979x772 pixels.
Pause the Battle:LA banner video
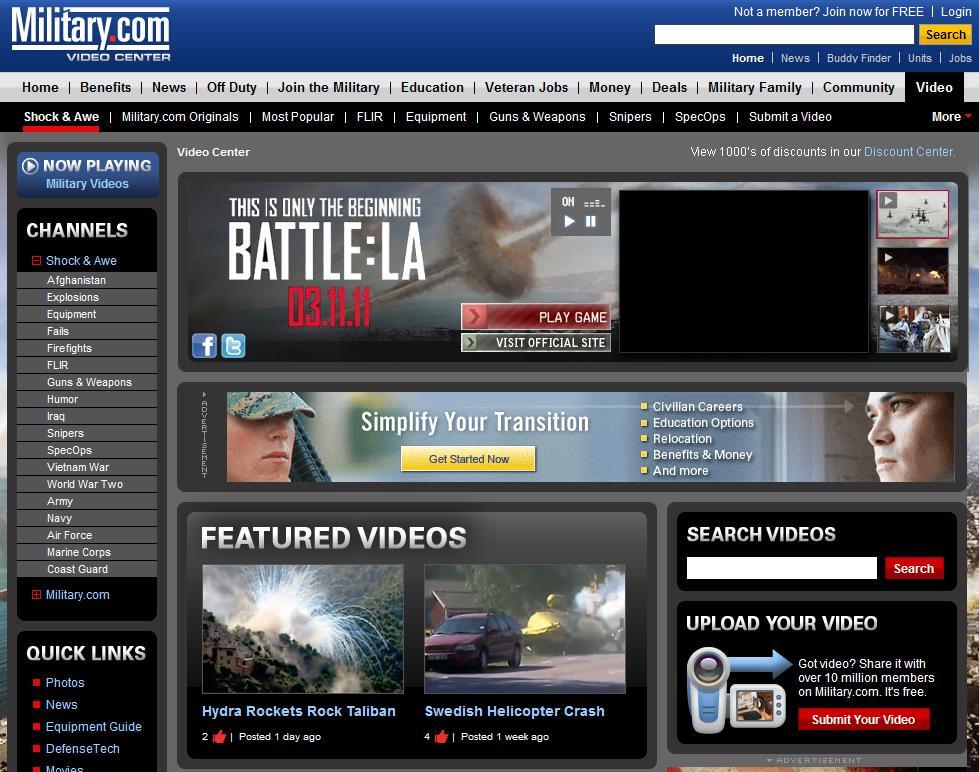(591, 221)
